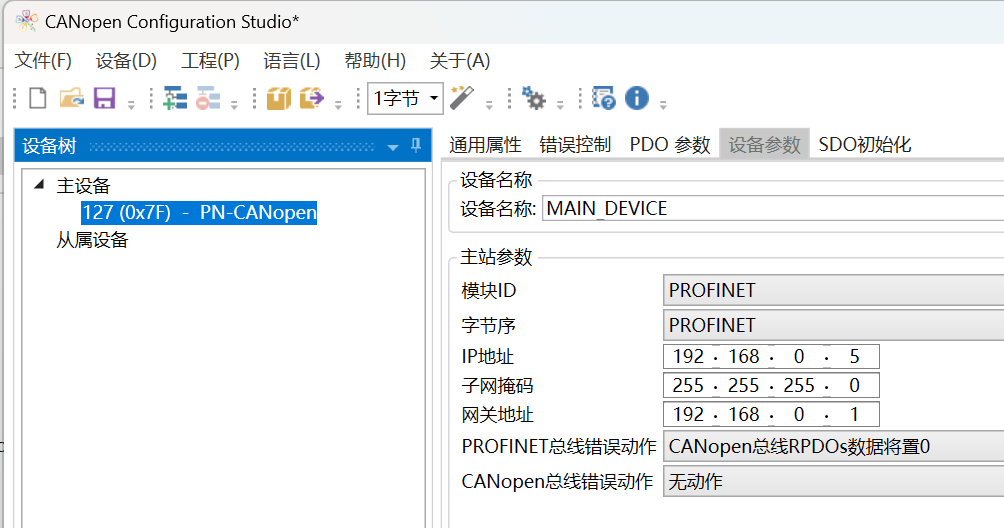Open an existing project with the folder icon
1004x528 pixels.
72,99
